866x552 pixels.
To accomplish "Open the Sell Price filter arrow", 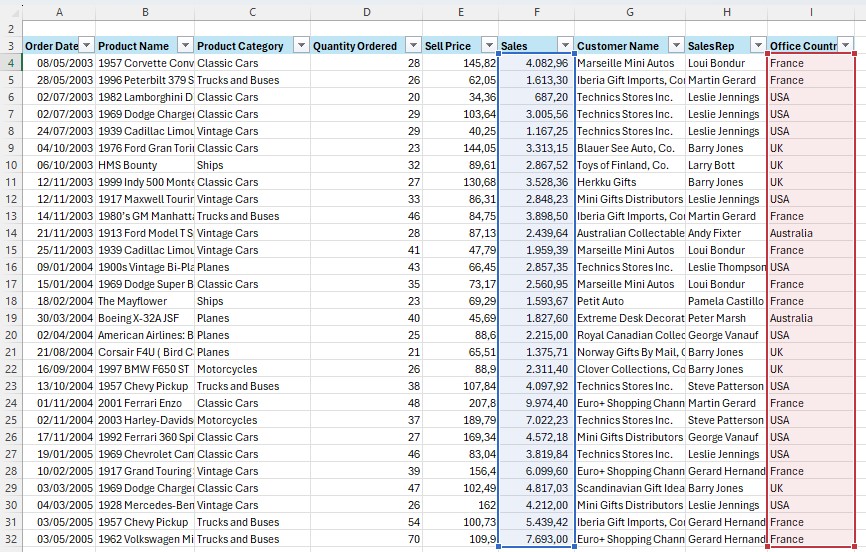I will click(x=489, y=46).
